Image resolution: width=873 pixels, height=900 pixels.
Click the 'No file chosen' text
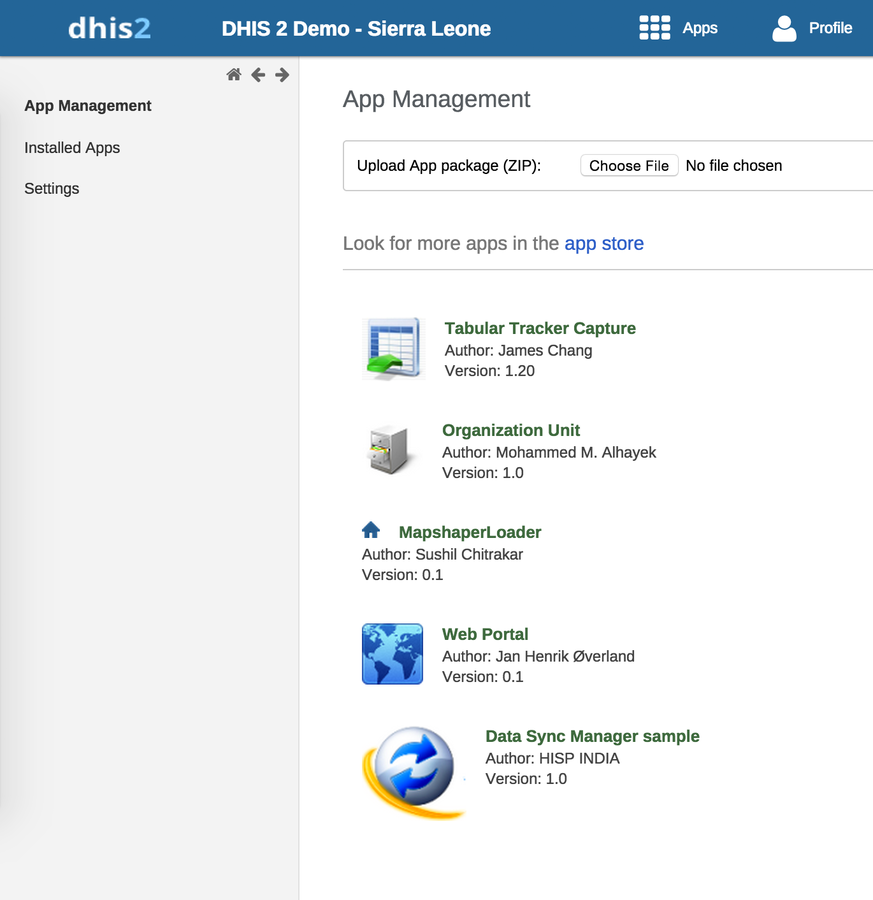(734, 166)
